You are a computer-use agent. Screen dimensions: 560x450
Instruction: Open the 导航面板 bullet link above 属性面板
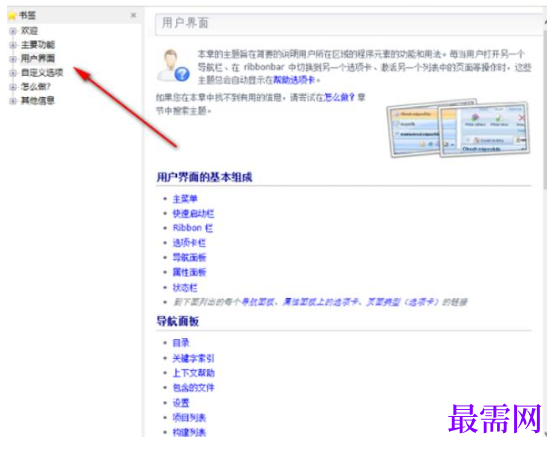(x=189, y=257)
